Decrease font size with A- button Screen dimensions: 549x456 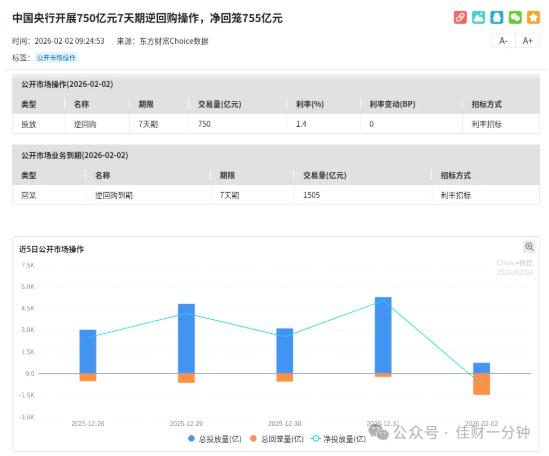(503, 41)
